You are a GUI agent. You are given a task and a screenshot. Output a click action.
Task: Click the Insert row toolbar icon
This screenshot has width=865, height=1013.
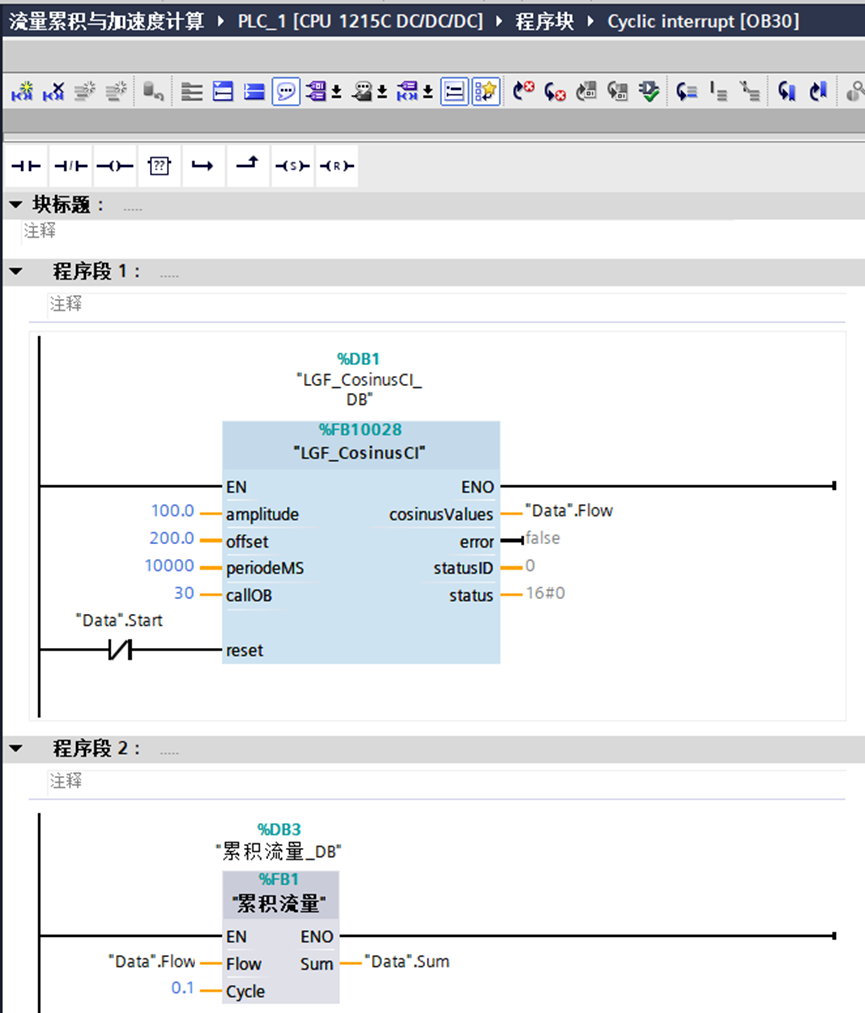(85, 92)
